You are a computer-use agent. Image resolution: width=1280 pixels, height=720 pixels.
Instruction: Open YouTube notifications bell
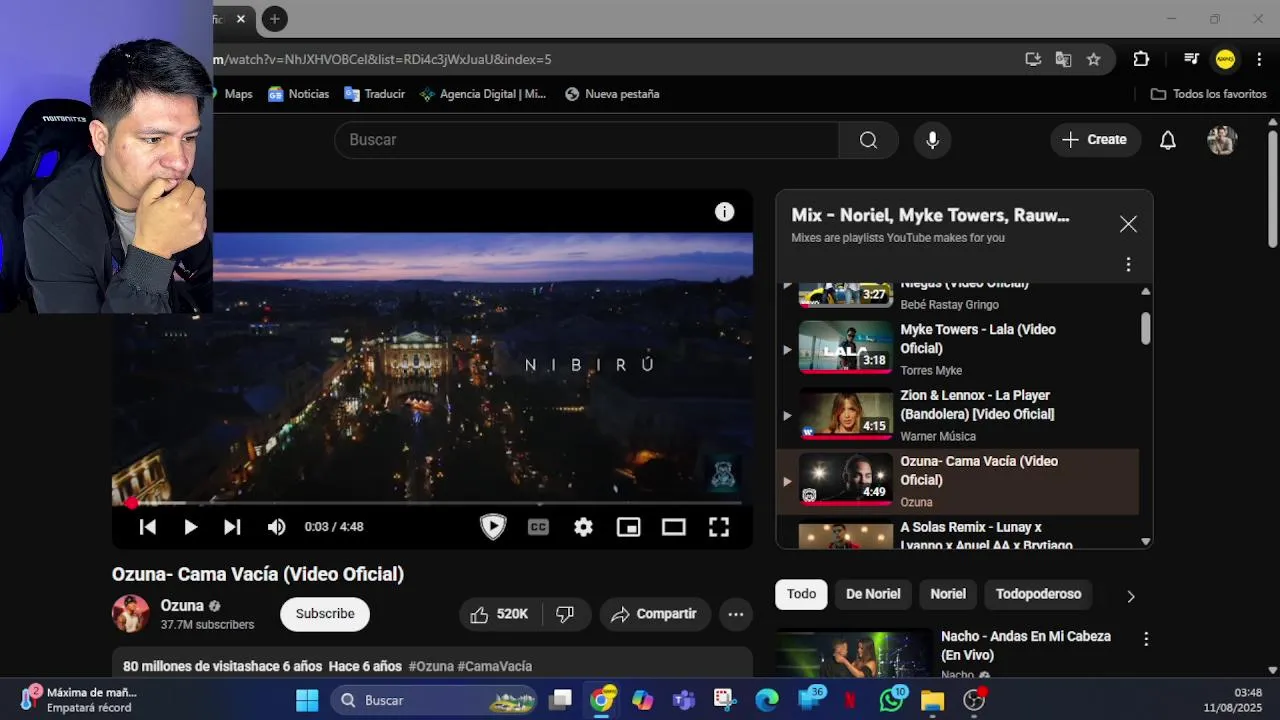1167,140
